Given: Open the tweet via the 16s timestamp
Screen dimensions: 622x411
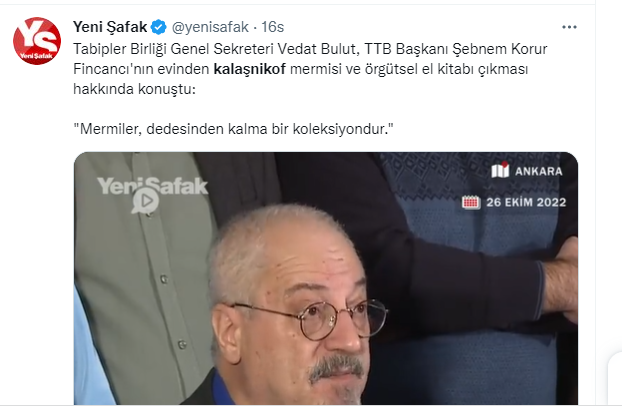Looking at the screenshot, I should (273, 27).
